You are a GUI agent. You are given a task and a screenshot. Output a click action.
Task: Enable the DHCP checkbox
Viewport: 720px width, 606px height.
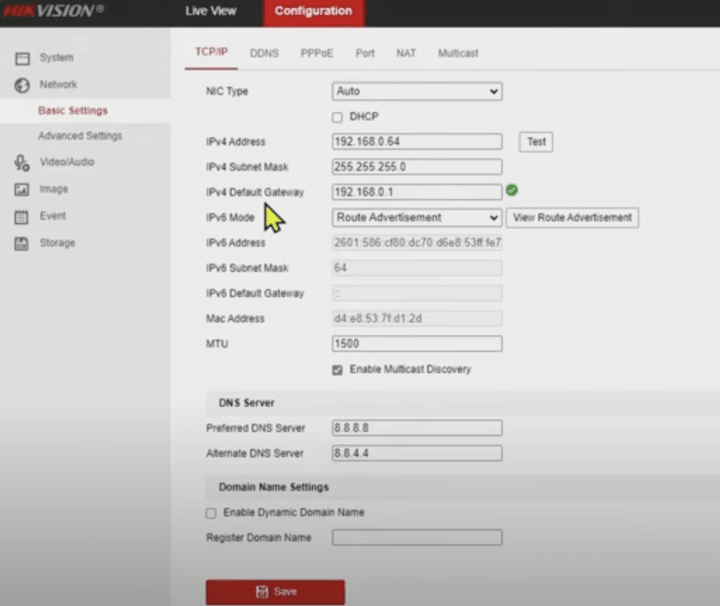[x=337, y=117]
